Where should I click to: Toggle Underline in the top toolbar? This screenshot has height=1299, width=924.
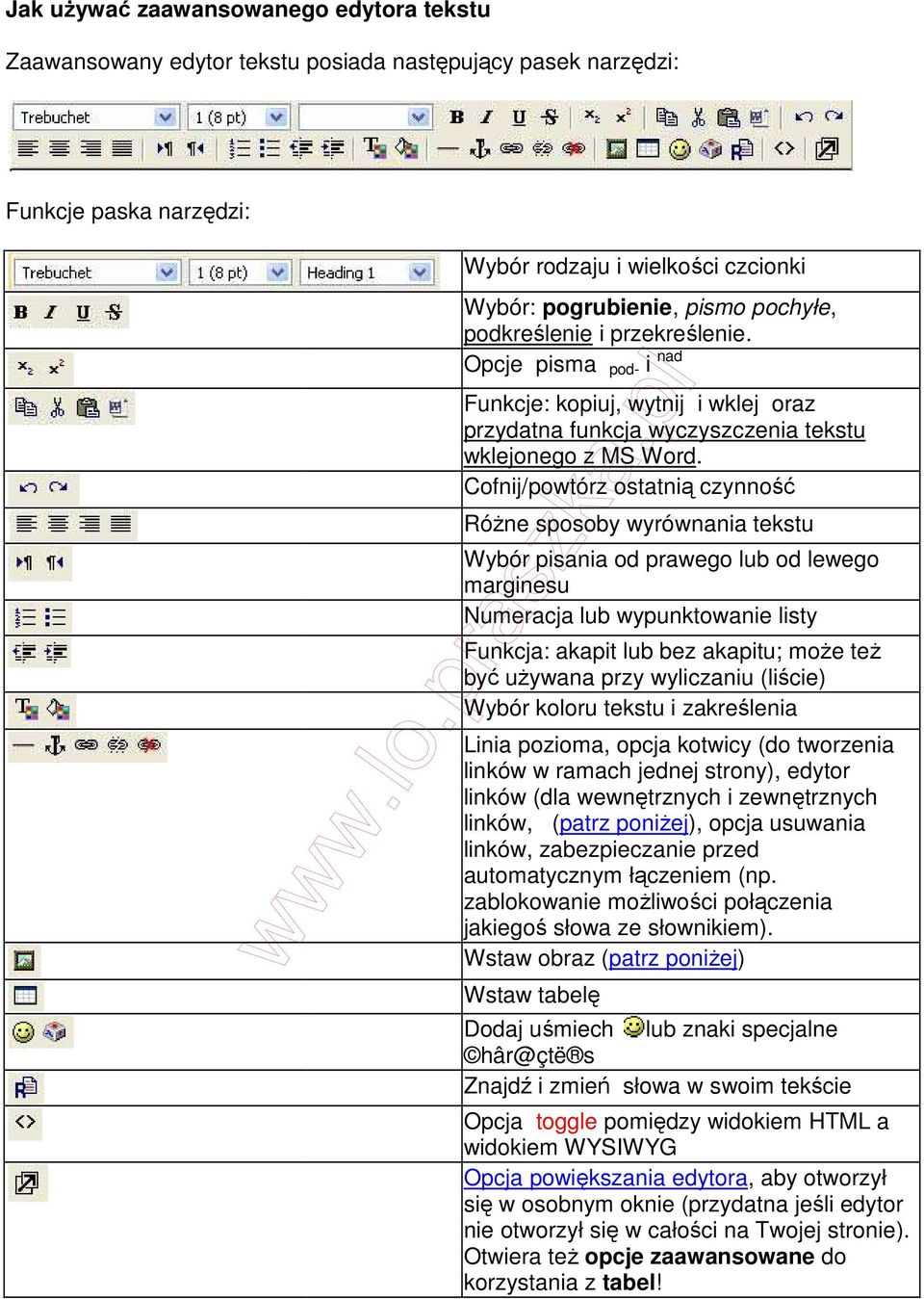(x=519, y=117)
